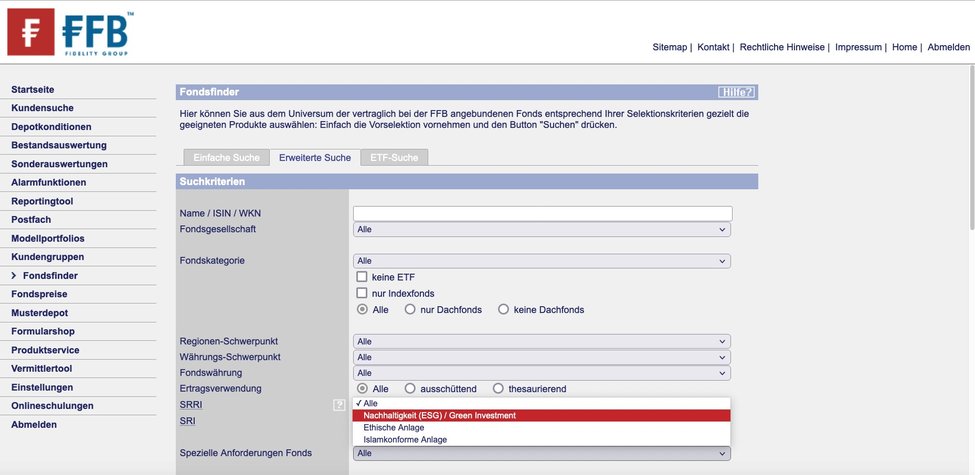This screenshot has width=975, height=475.
Task: Open Fondsfinder in the sidebar
Action: point(50,275)
